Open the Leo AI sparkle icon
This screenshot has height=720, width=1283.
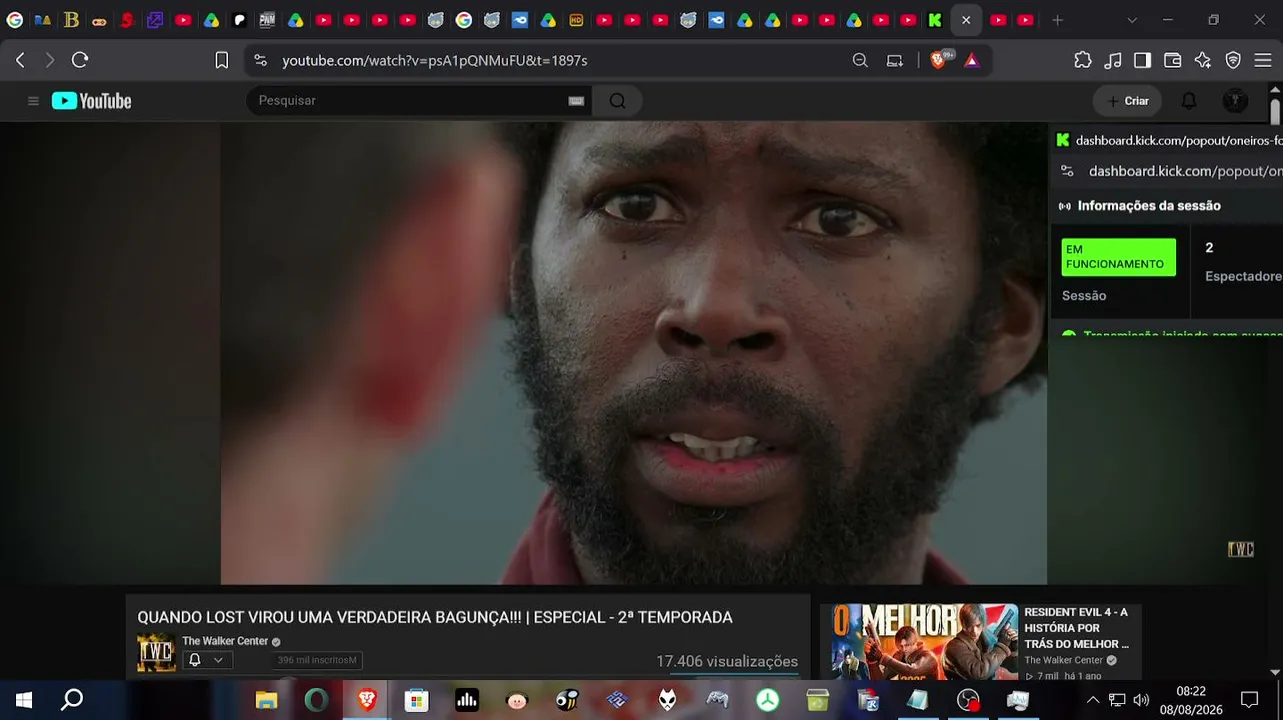click(x=1203, y=60)
